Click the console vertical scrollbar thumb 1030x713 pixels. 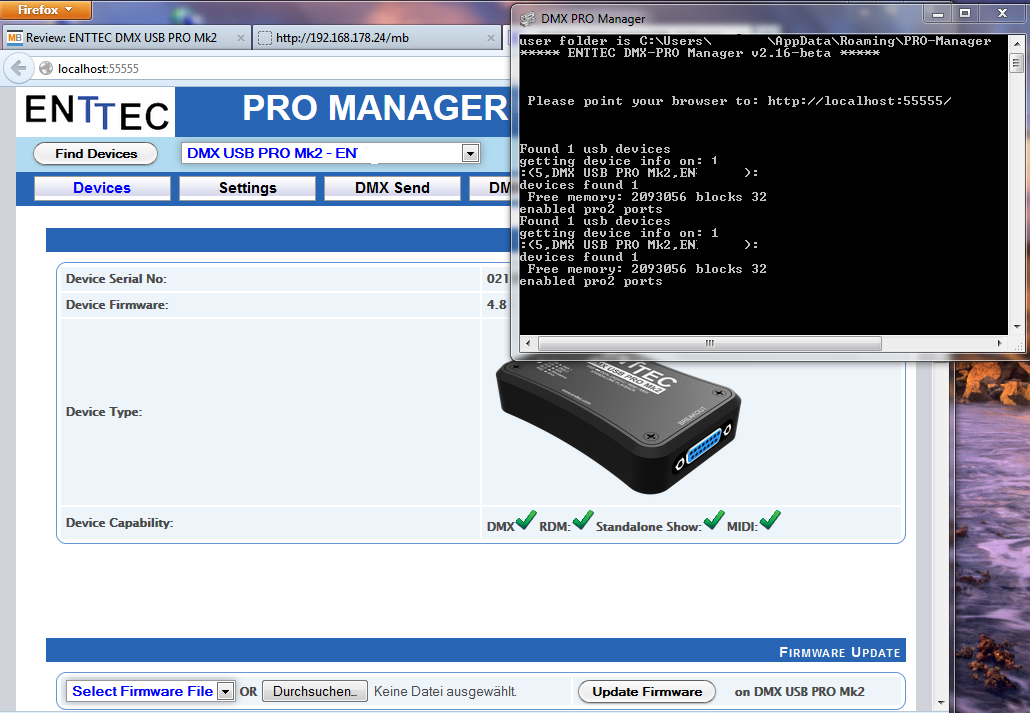point(1016,63)
